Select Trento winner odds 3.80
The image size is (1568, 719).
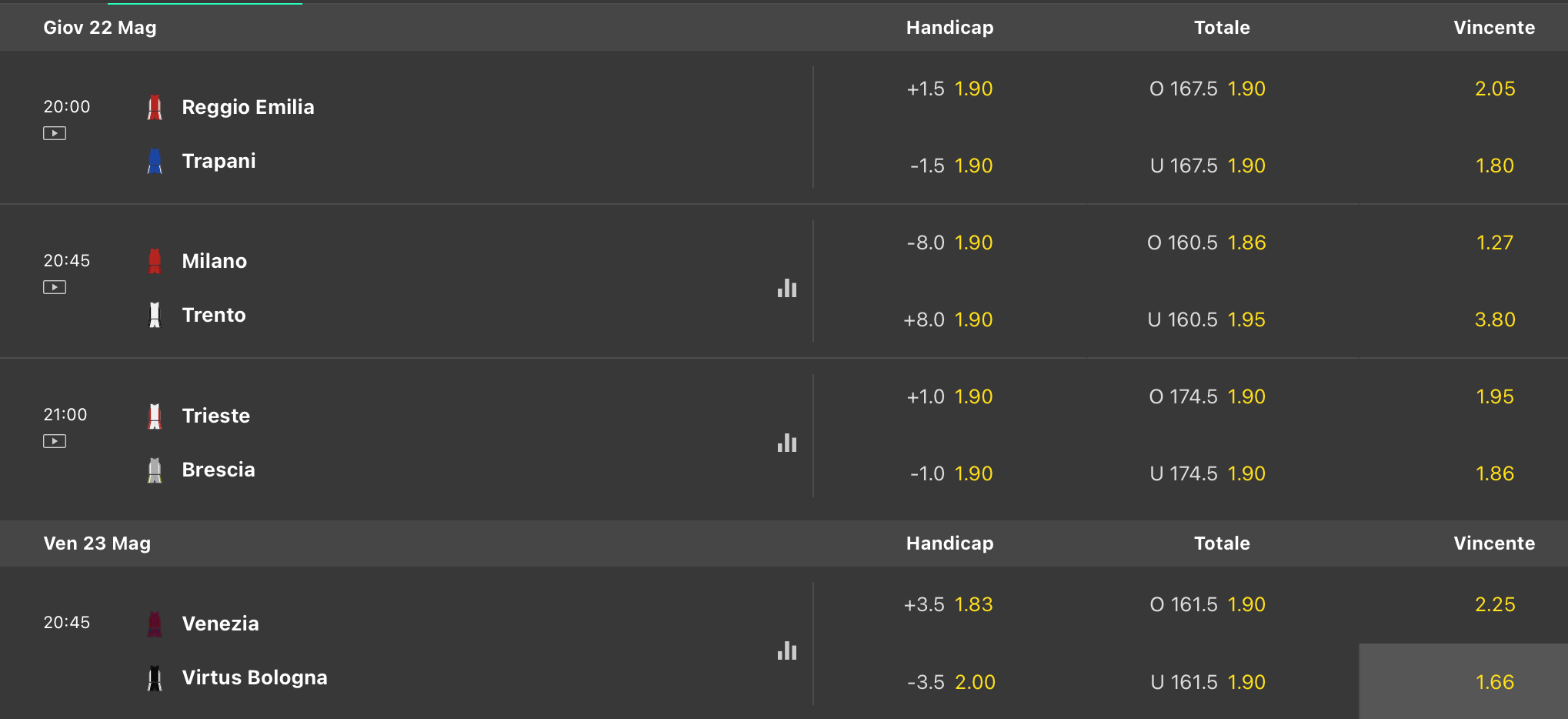coord(1494,320)
